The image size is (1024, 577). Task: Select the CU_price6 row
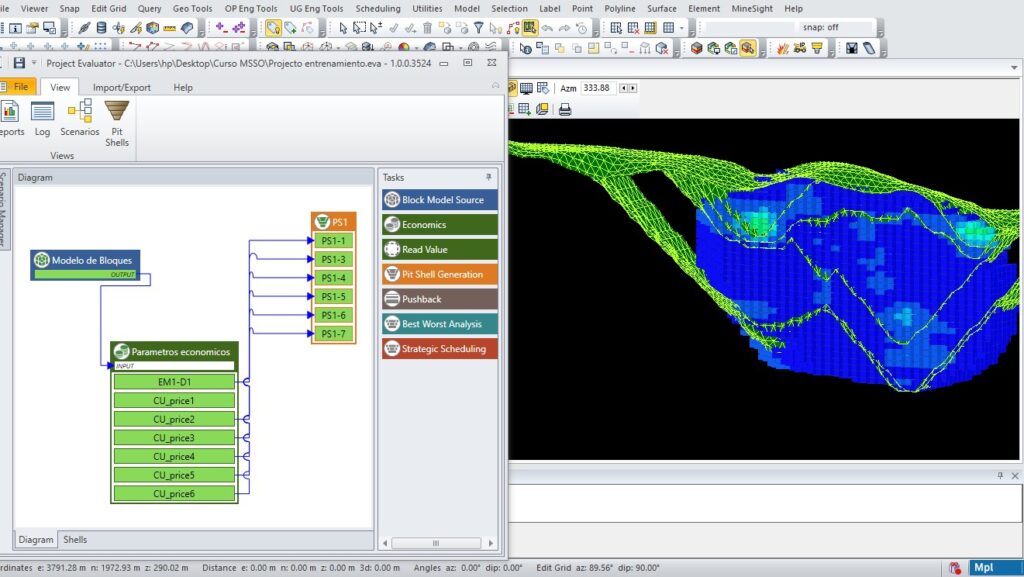click(174, 493)
